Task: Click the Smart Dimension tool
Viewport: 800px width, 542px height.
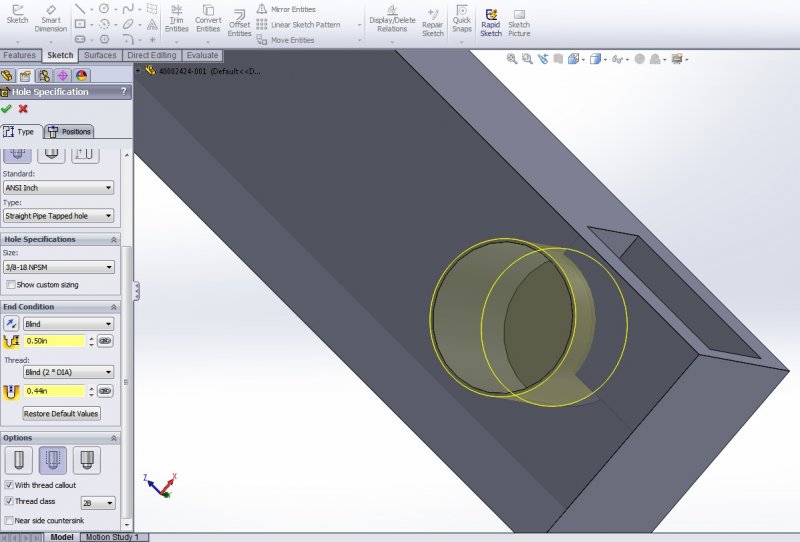Action: click(x=50, y=18)
